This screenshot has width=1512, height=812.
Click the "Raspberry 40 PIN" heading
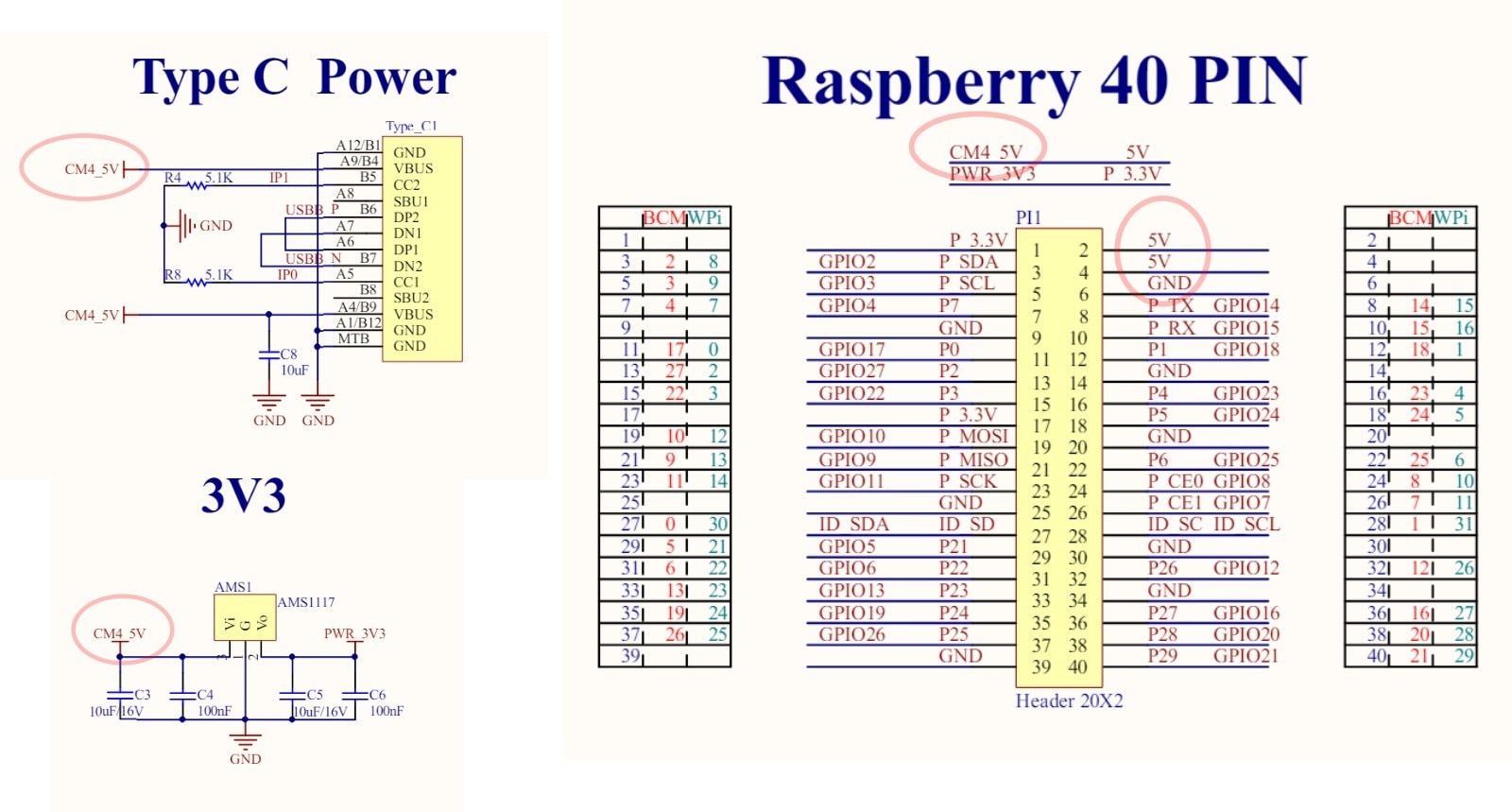coord(1035,81)
